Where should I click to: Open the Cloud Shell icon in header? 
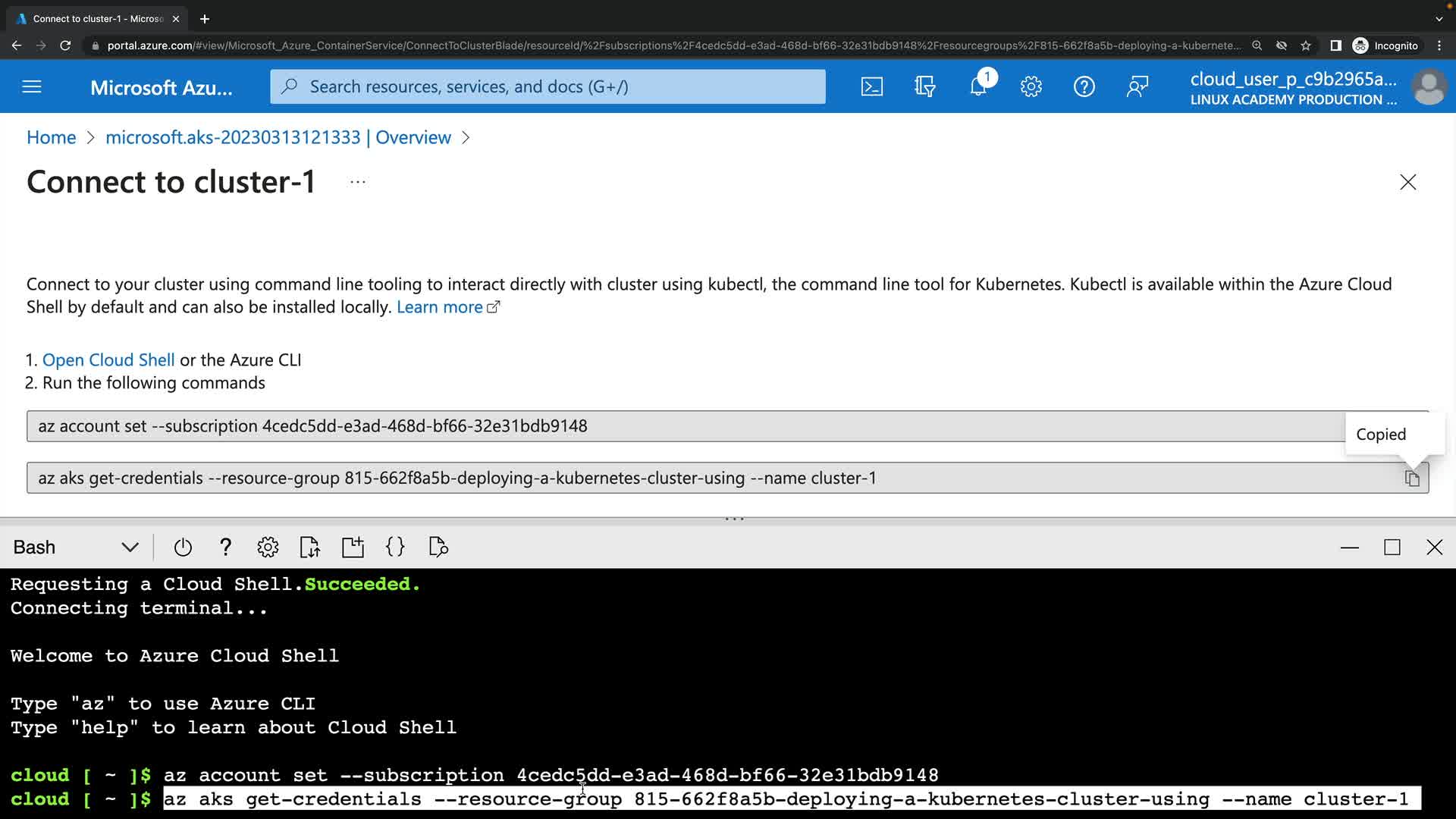[871, 86]
